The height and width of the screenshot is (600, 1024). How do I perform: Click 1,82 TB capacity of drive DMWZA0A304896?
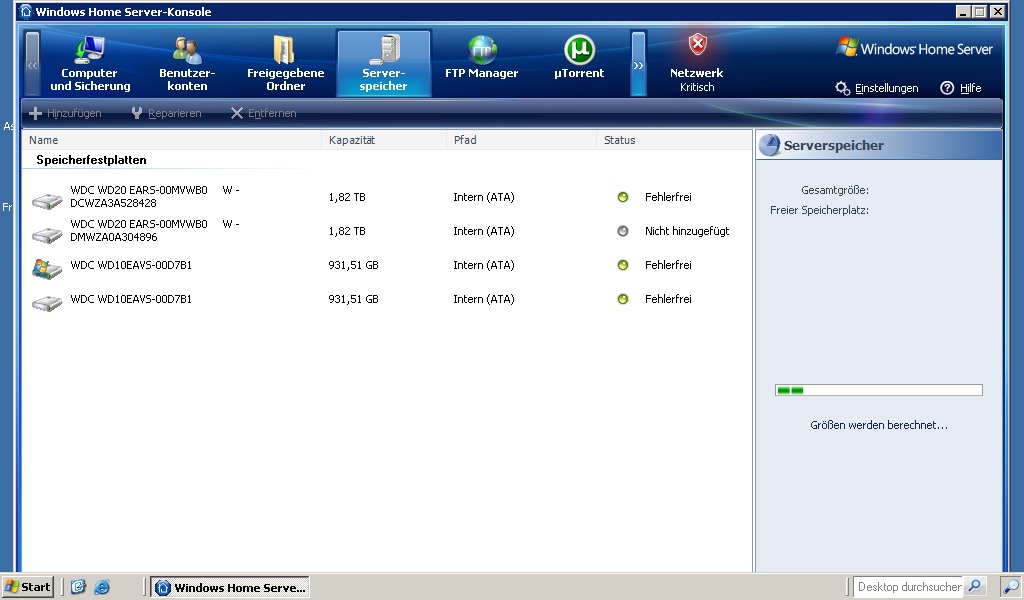347,231
